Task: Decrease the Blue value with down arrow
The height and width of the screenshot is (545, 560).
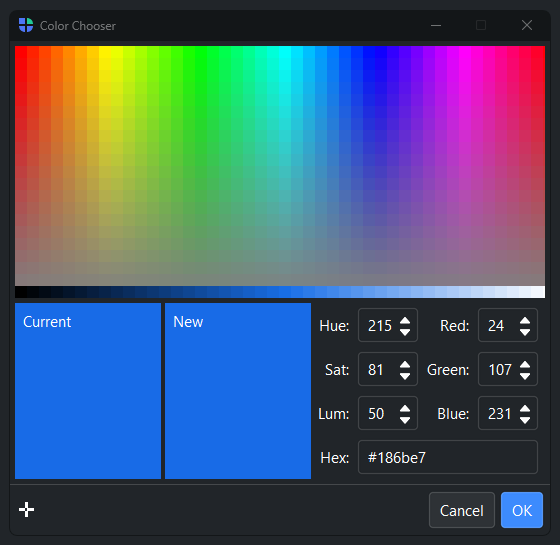Action: pyautogui.click(x=525, y=420)
